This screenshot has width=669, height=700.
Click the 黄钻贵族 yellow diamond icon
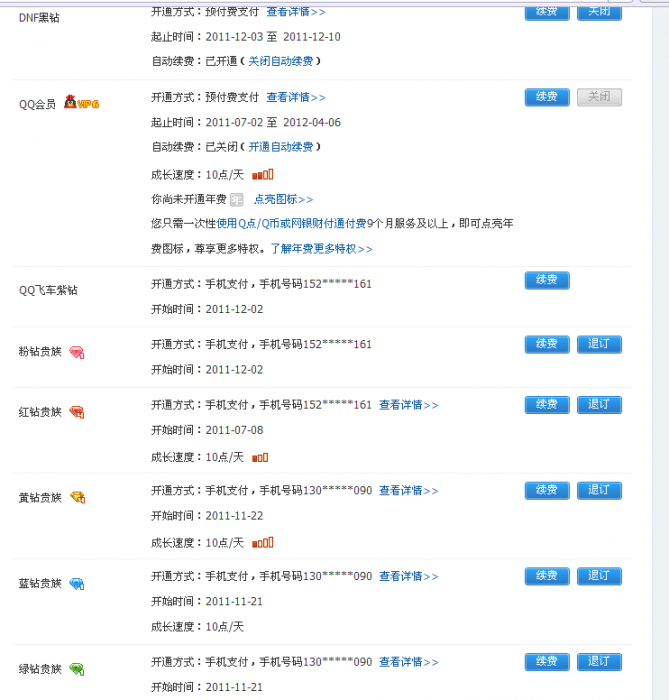coord(78,497)
